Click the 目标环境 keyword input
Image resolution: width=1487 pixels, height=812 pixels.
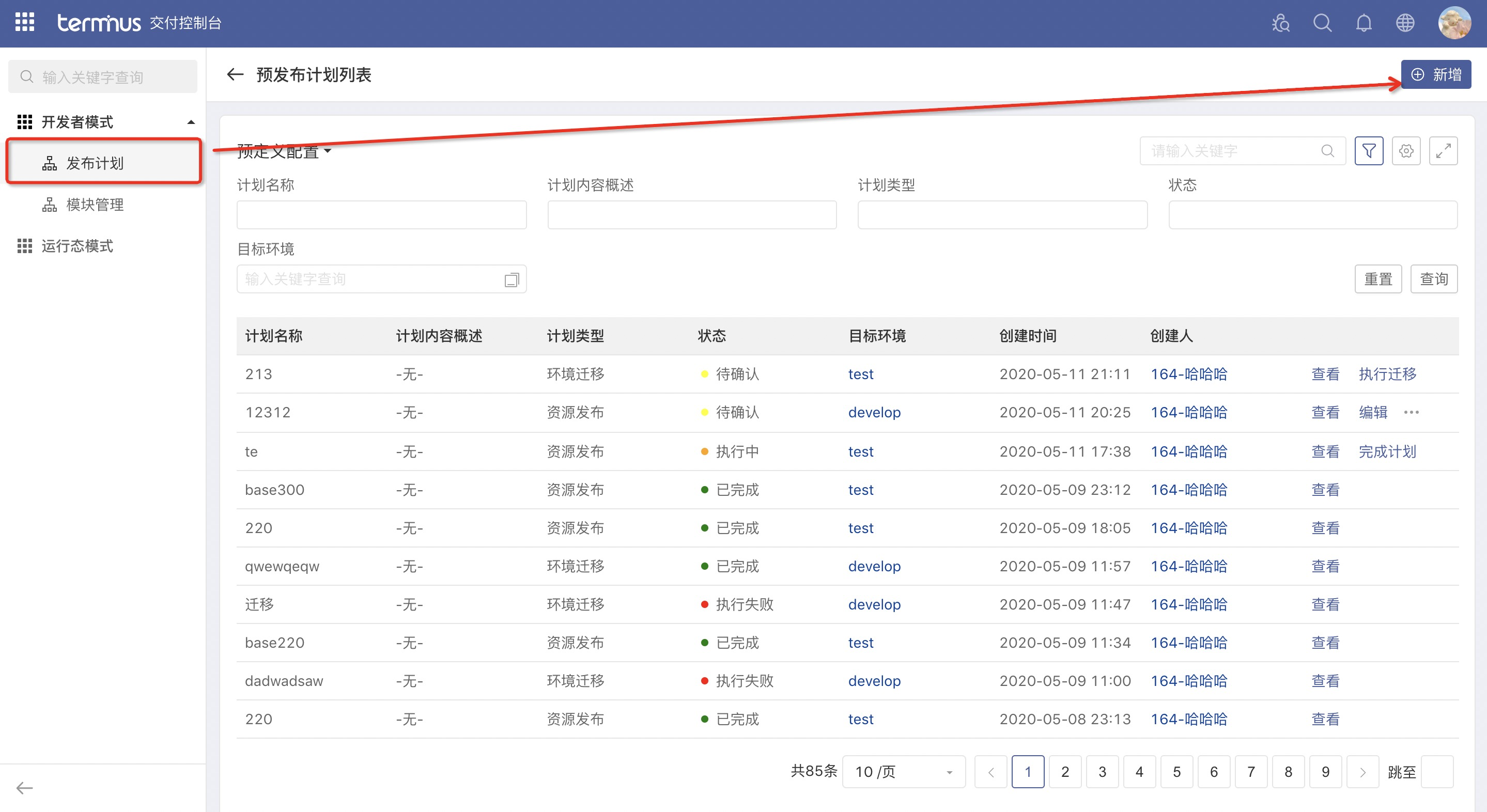[x=381, y=279]
